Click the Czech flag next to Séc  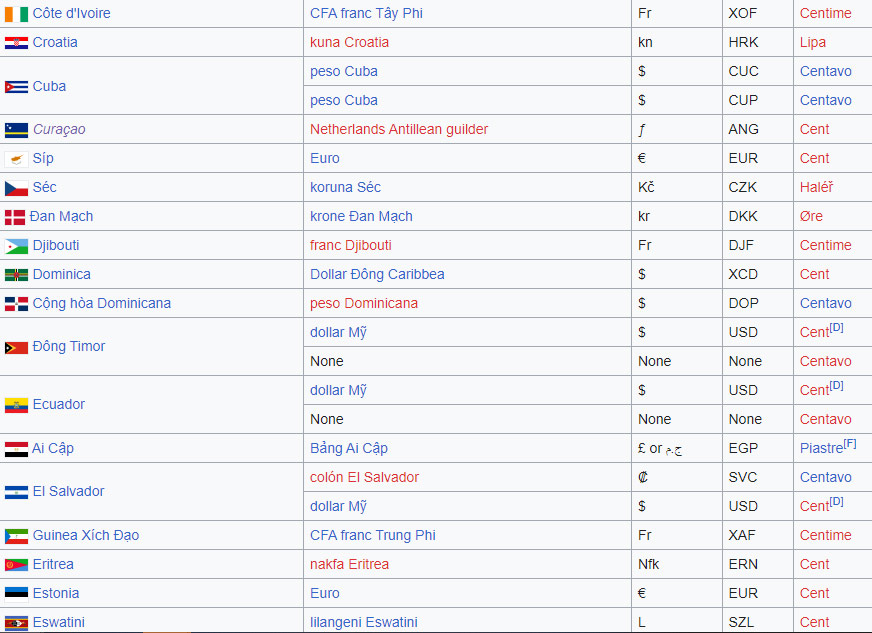16,188
